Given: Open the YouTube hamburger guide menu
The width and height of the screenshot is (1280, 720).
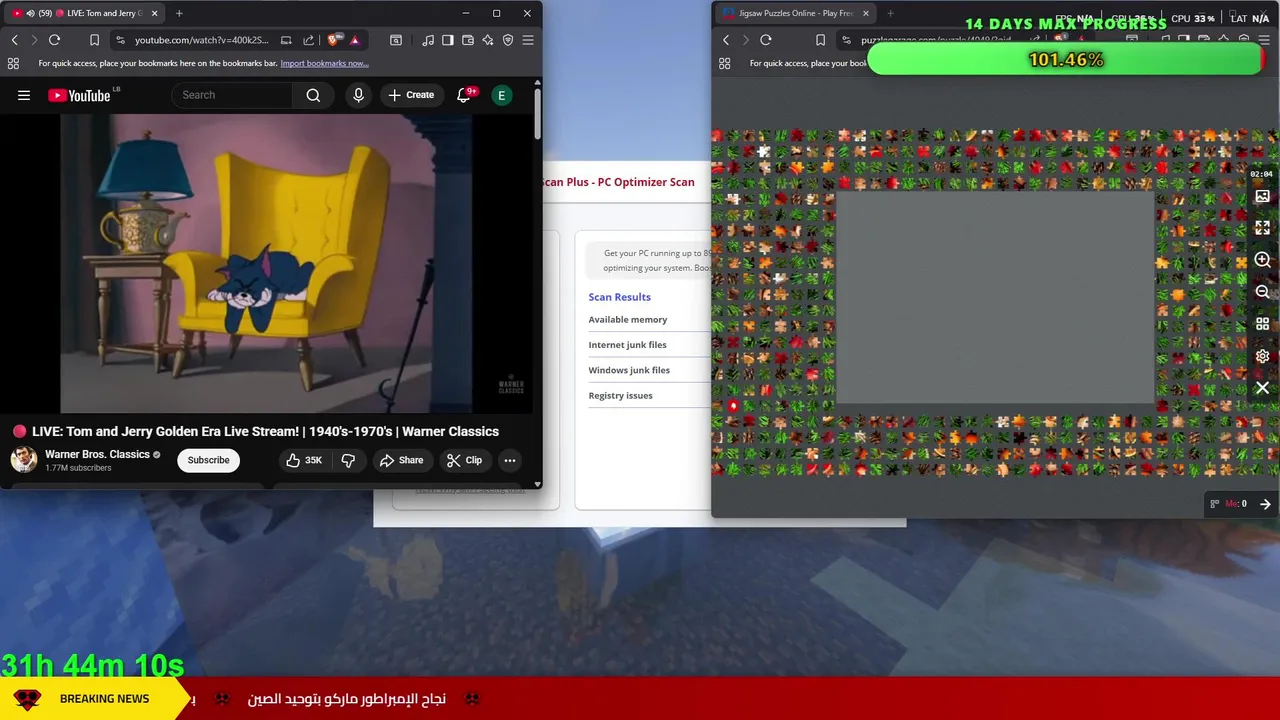Looking at the screenshot, I should (x=24, y=95).
